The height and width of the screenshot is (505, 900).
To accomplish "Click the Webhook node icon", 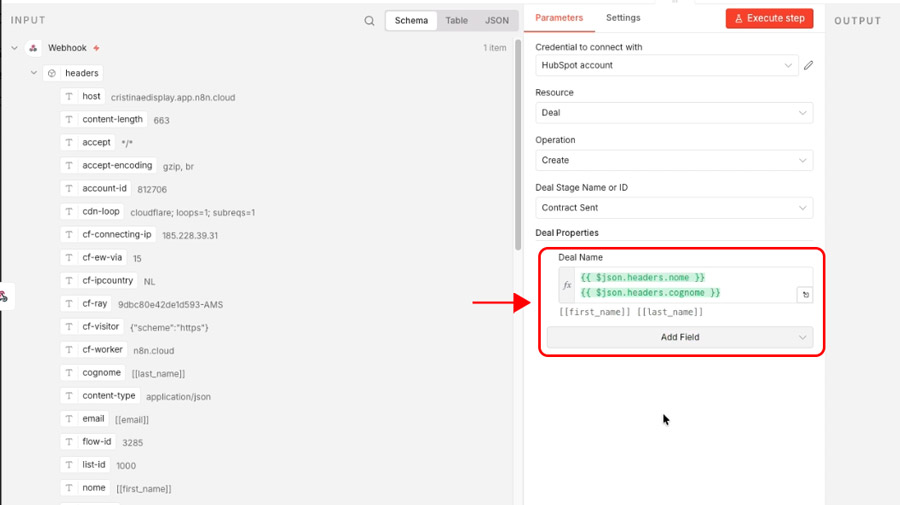I will (x=33, y=48).
